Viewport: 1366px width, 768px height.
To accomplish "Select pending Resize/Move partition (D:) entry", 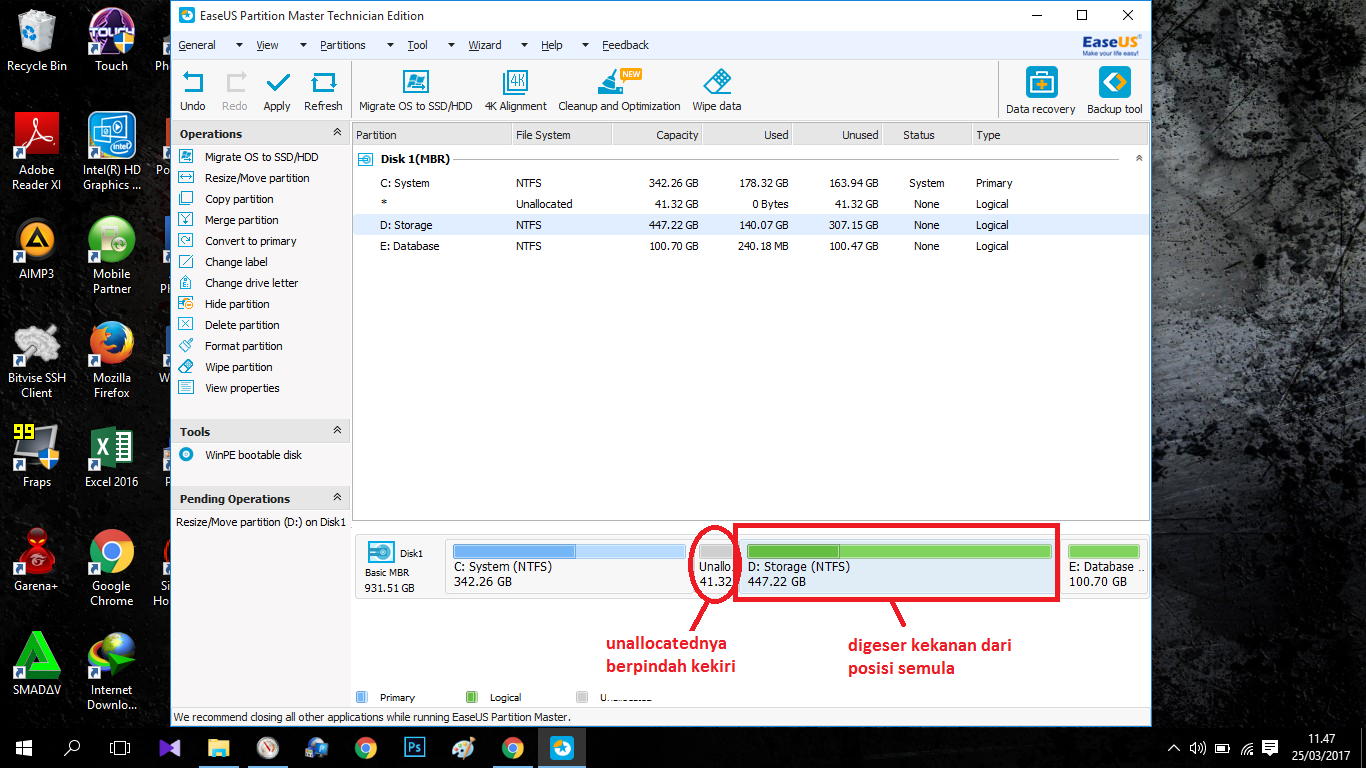I will pos(261,522).
